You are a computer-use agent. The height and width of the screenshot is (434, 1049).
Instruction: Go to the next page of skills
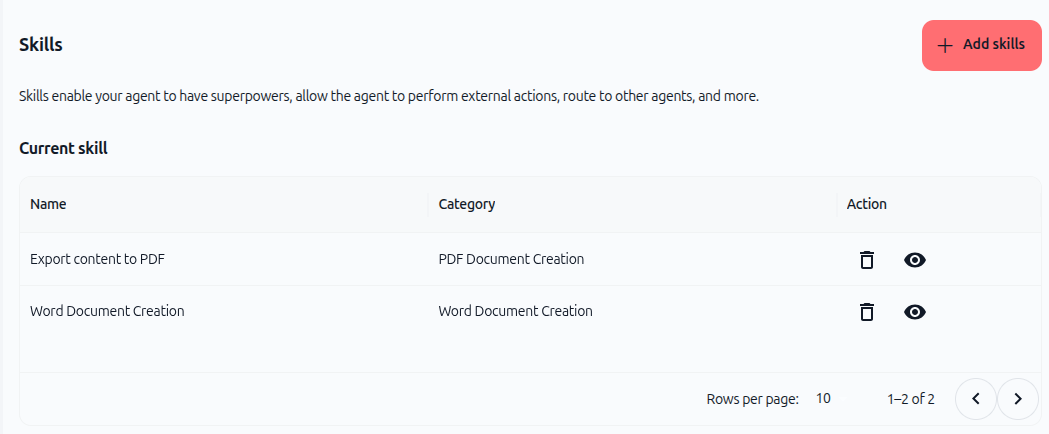pyautogui.click(x=1018, y=399)
